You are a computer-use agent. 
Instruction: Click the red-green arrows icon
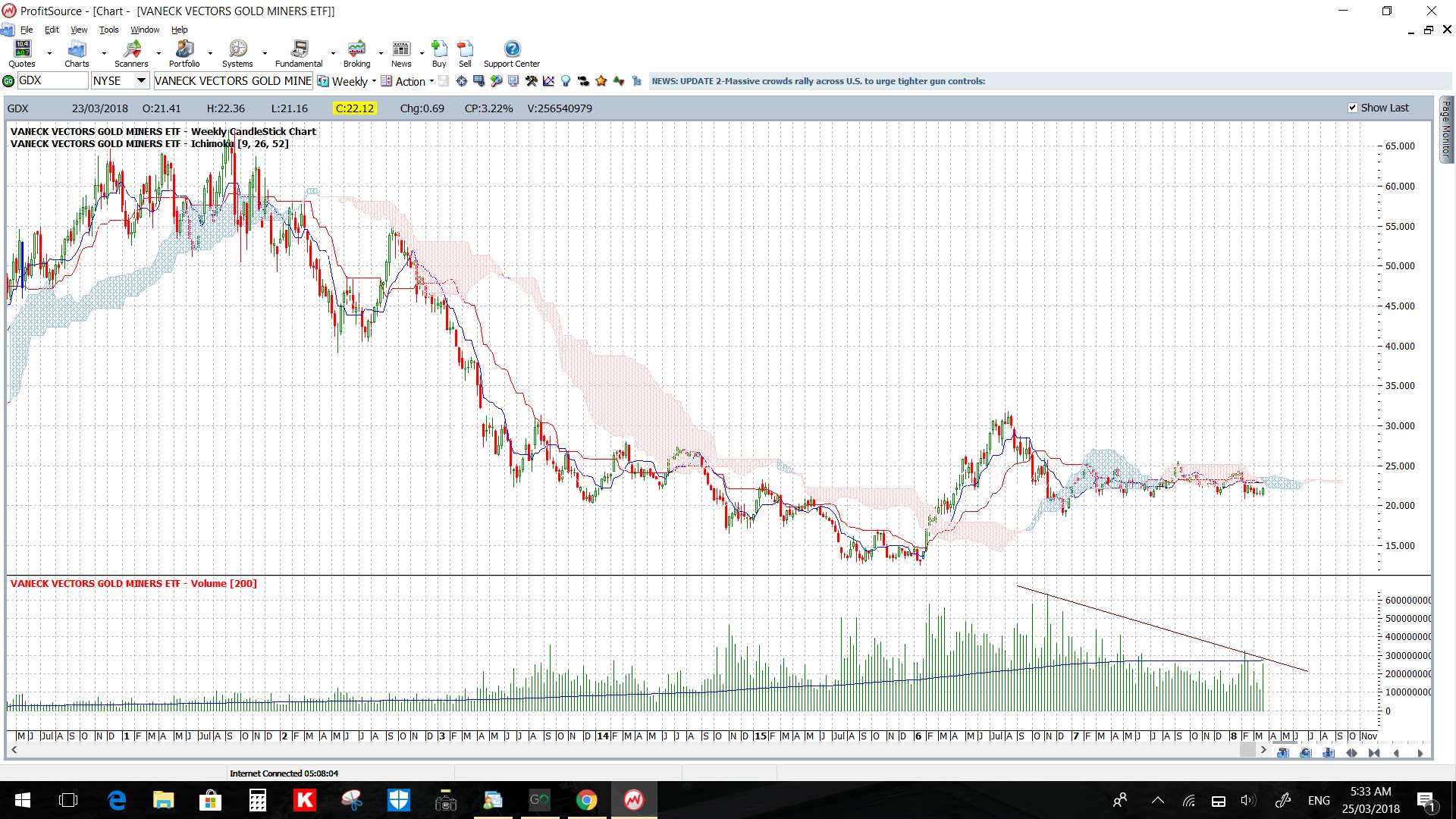pyautogui.click(x=619, y=81)
